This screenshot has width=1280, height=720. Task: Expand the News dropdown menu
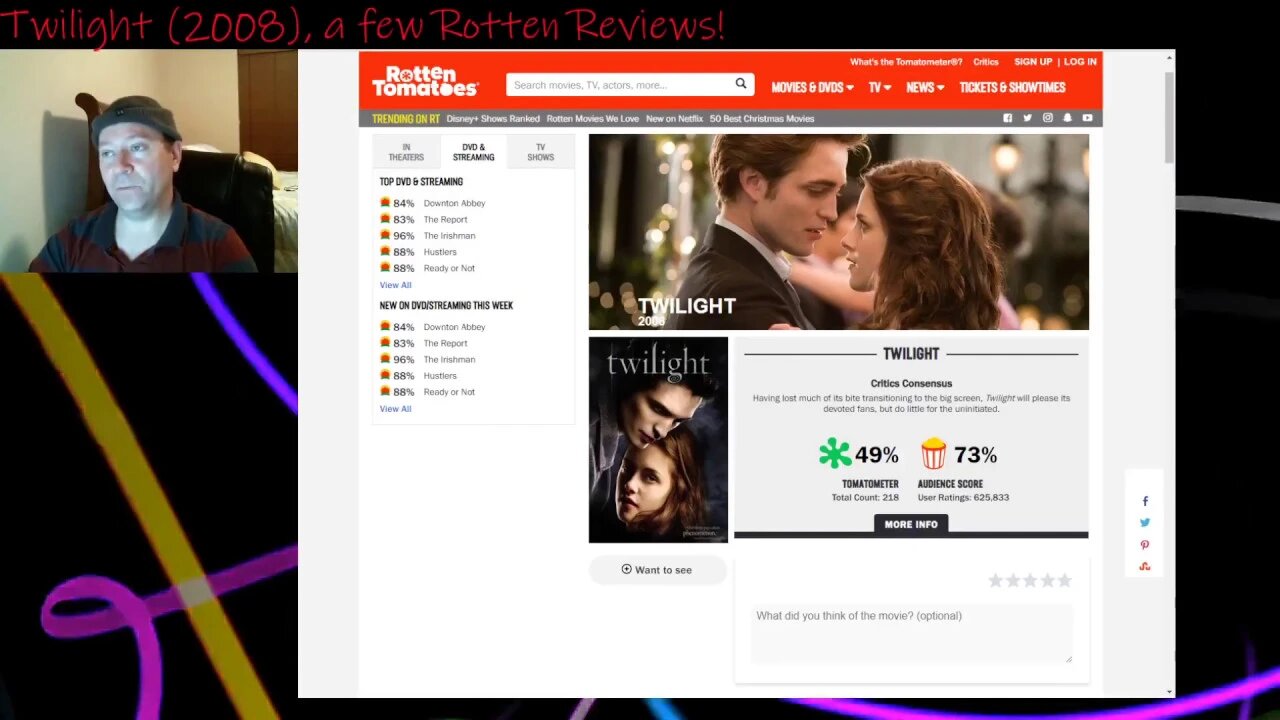pos(925,88)
